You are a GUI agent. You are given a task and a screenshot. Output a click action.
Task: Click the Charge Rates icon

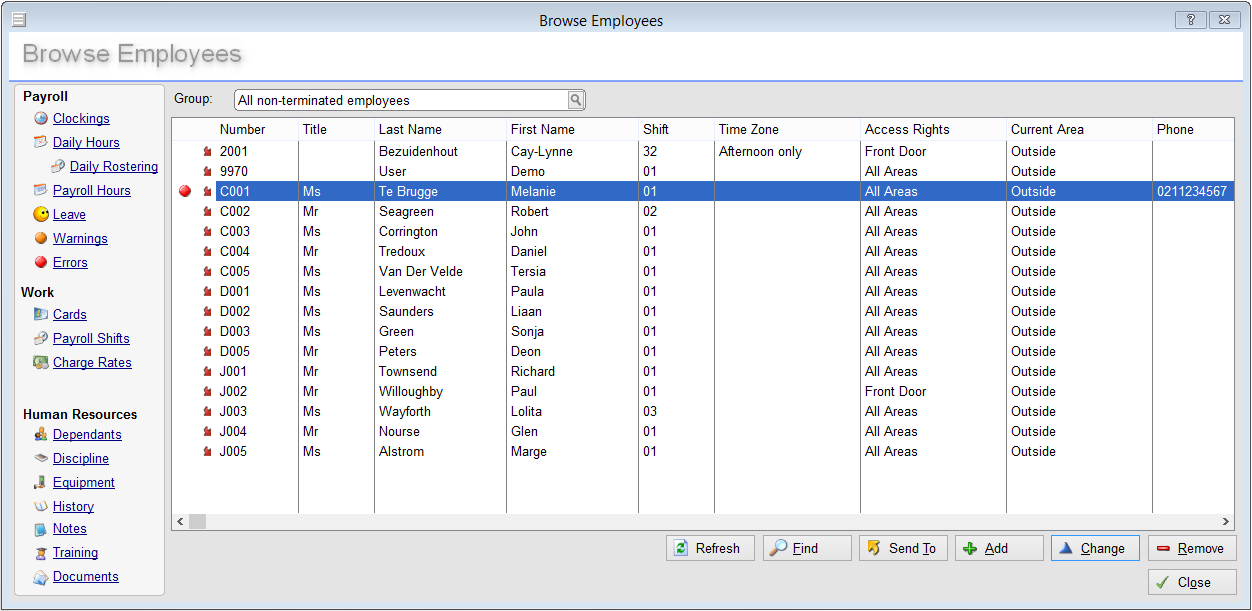point(41,363)
